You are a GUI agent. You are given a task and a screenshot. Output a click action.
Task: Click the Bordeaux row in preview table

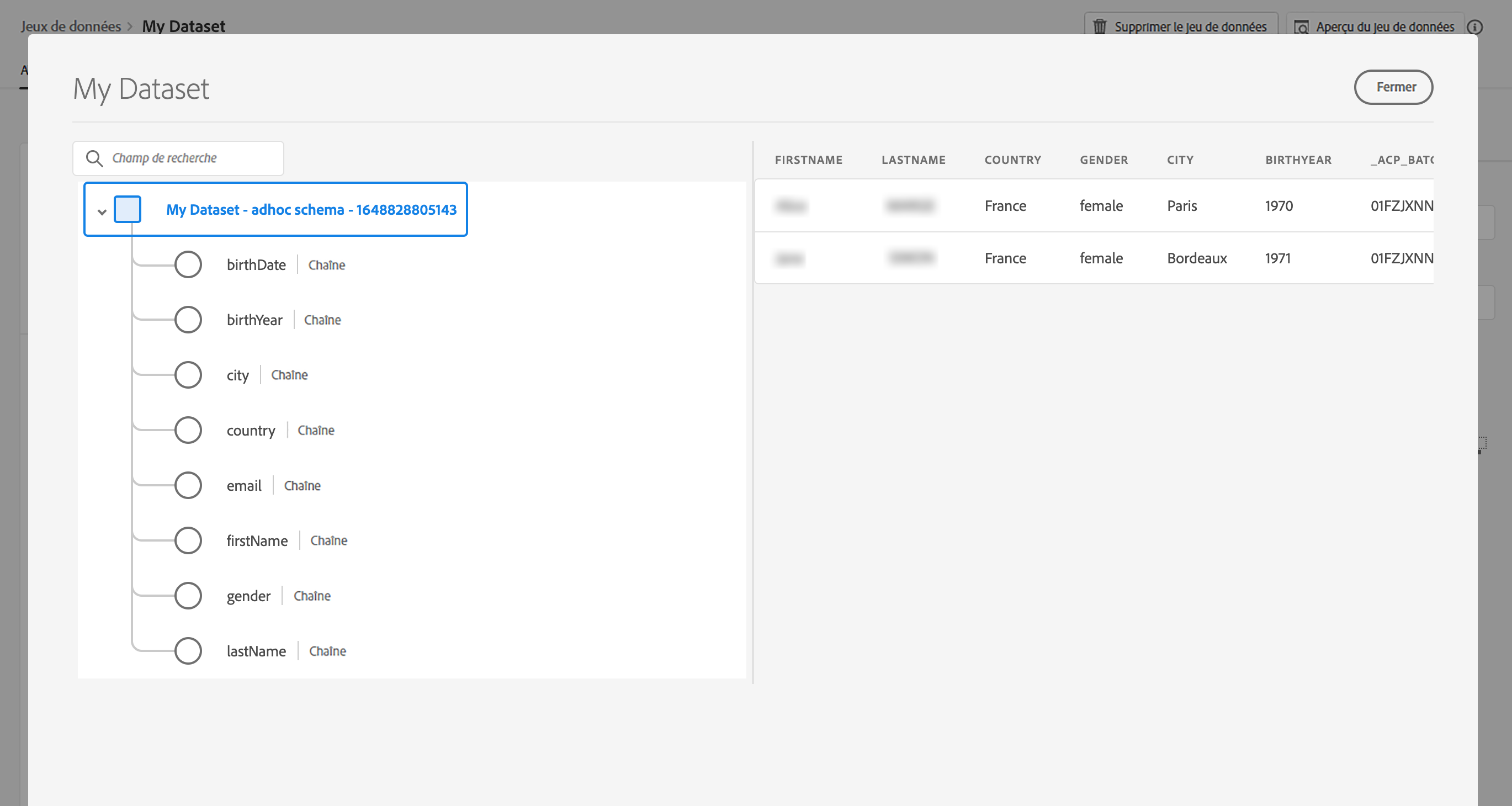coord(1196,258)
